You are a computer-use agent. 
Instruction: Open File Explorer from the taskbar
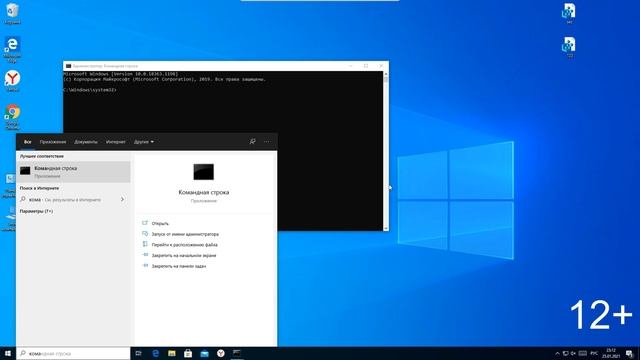pos(172,353)
